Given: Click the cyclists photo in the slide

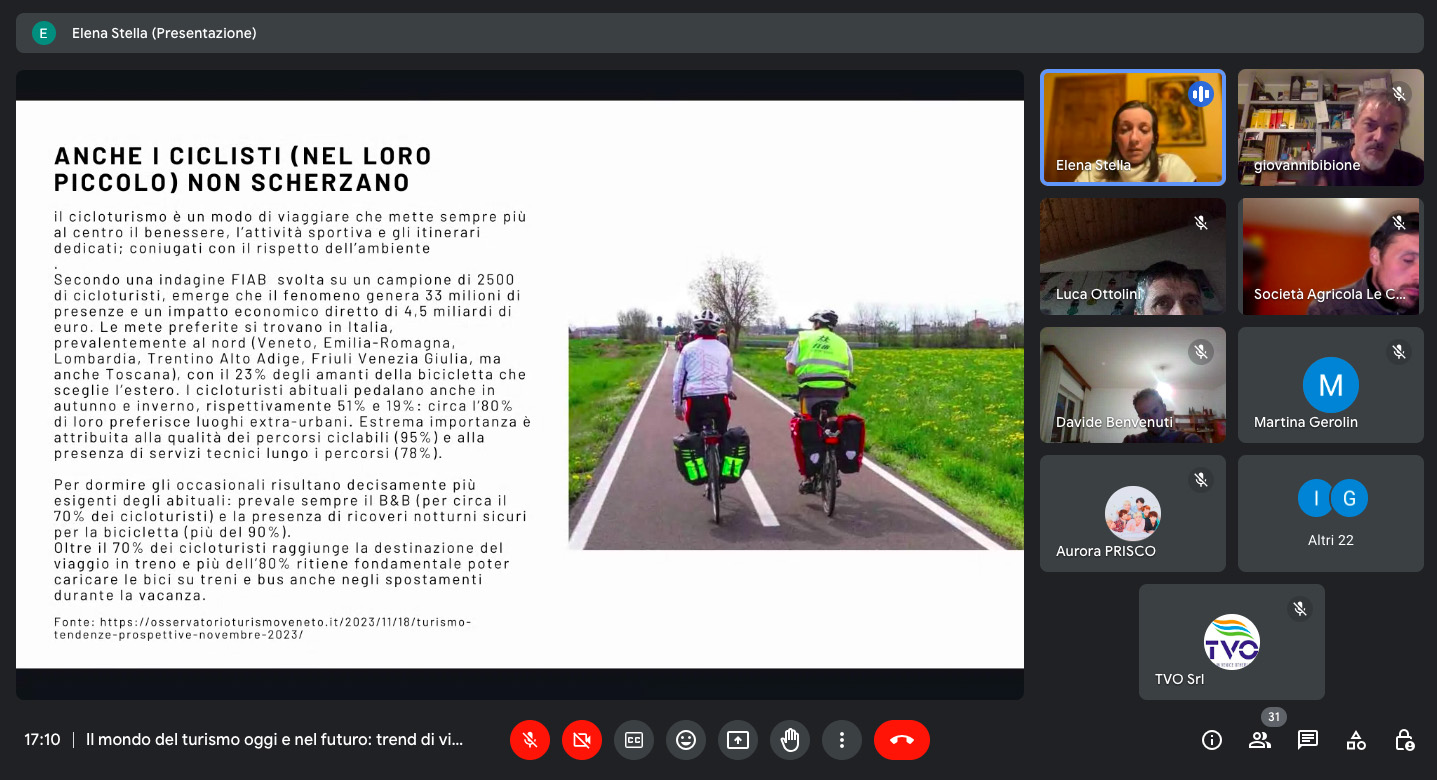Looking at the screenshot, I should tap(796, 400).
